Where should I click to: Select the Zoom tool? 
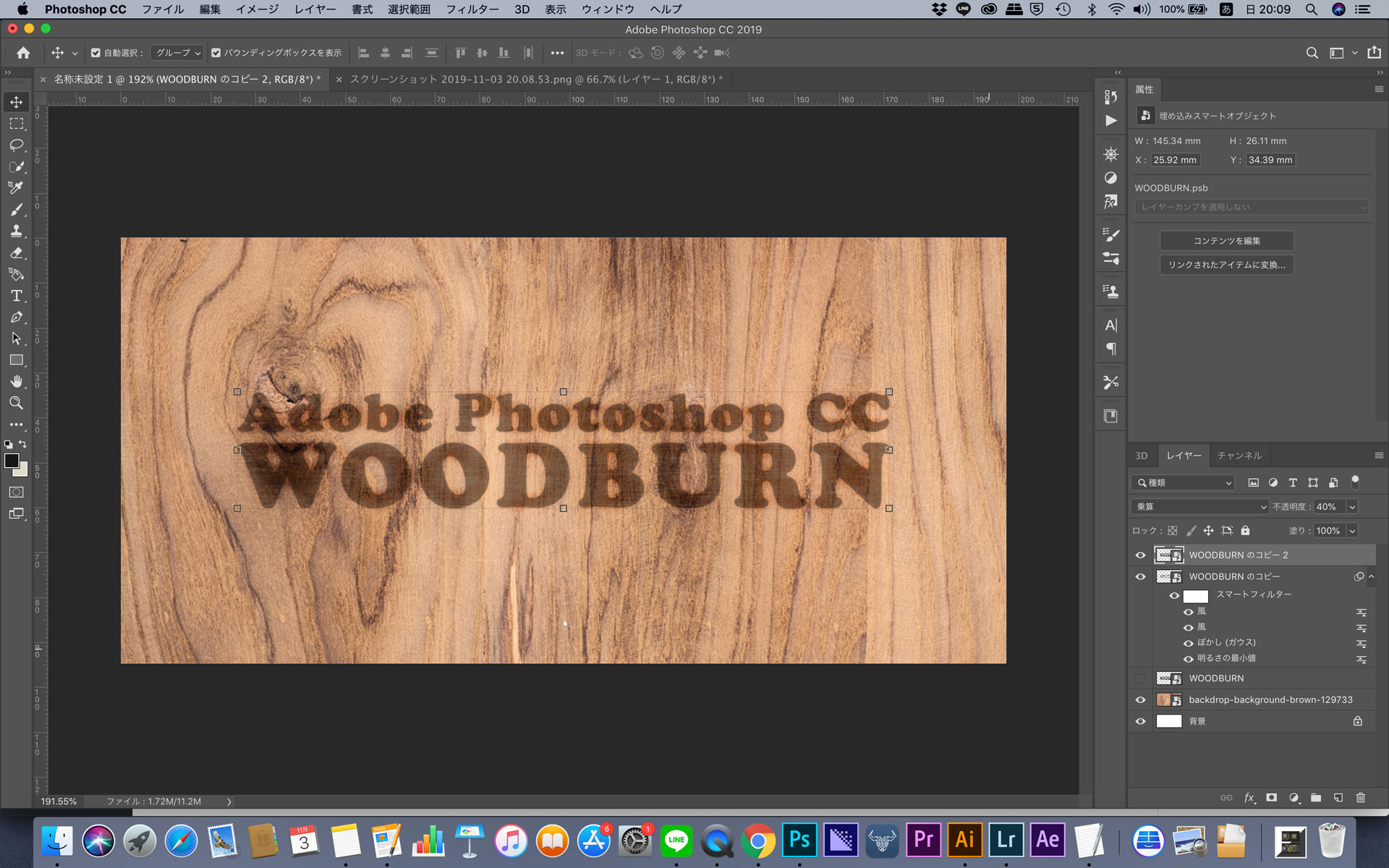[x=16, y=403]
